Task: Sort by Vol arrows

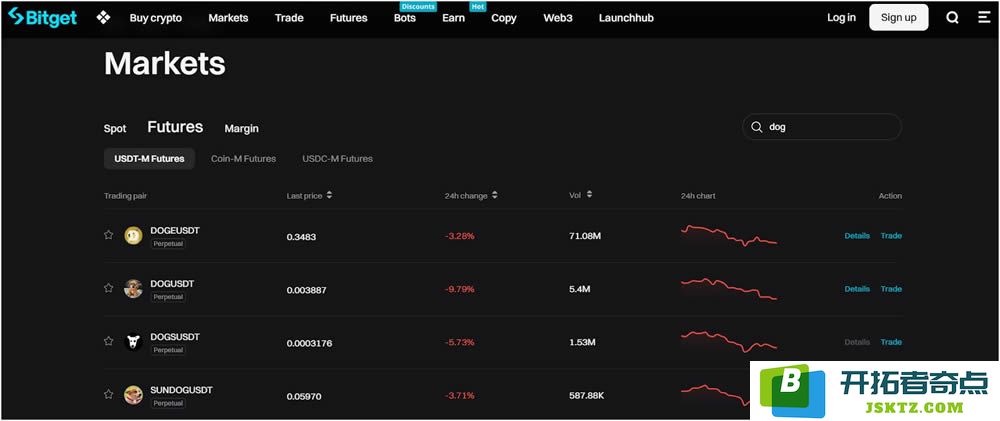Action: [589, 194]
